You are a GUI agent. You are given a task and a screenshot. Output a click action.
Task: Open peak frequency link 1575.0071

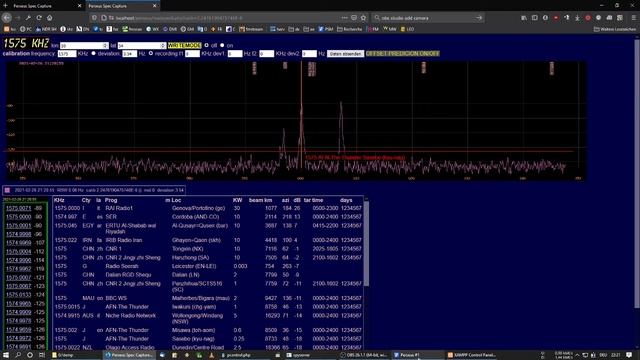tap(18, 208)
